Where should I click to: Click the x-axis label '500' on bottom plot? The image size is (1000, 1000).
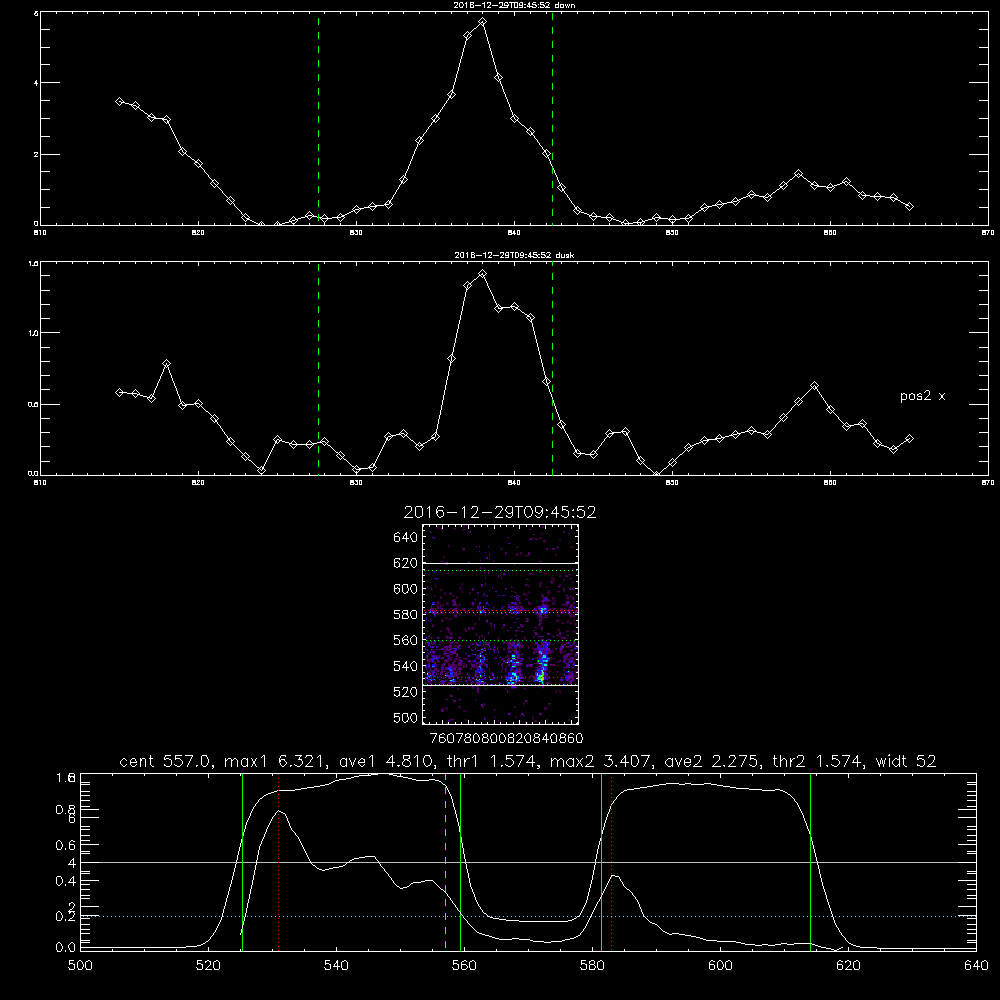[x=80, y=966]
